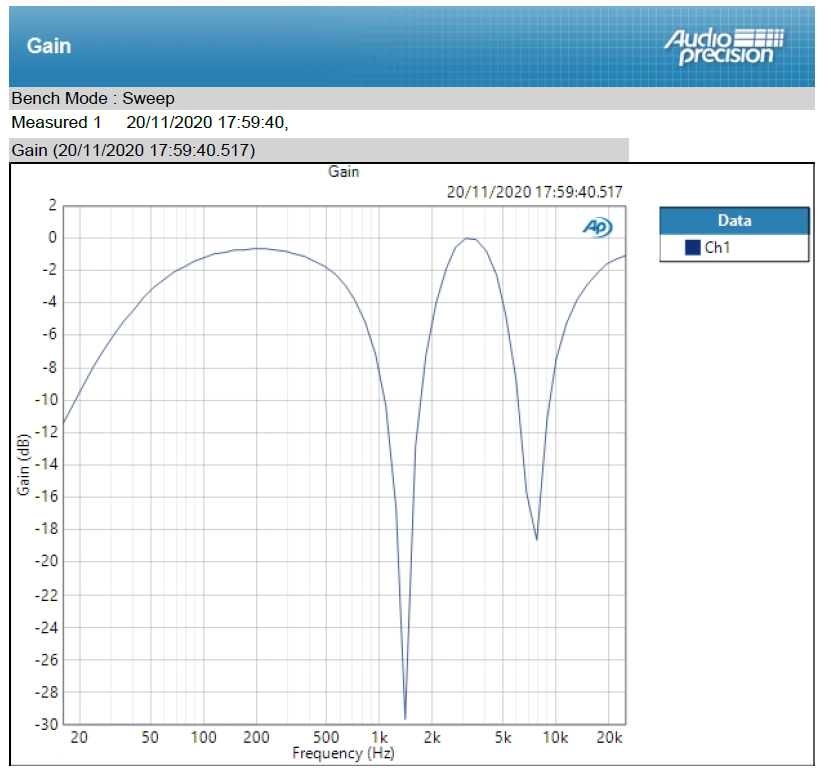Click the '2' tick on gain axis
This screenshot has height=777, width=831.
(x=52, y=205)
